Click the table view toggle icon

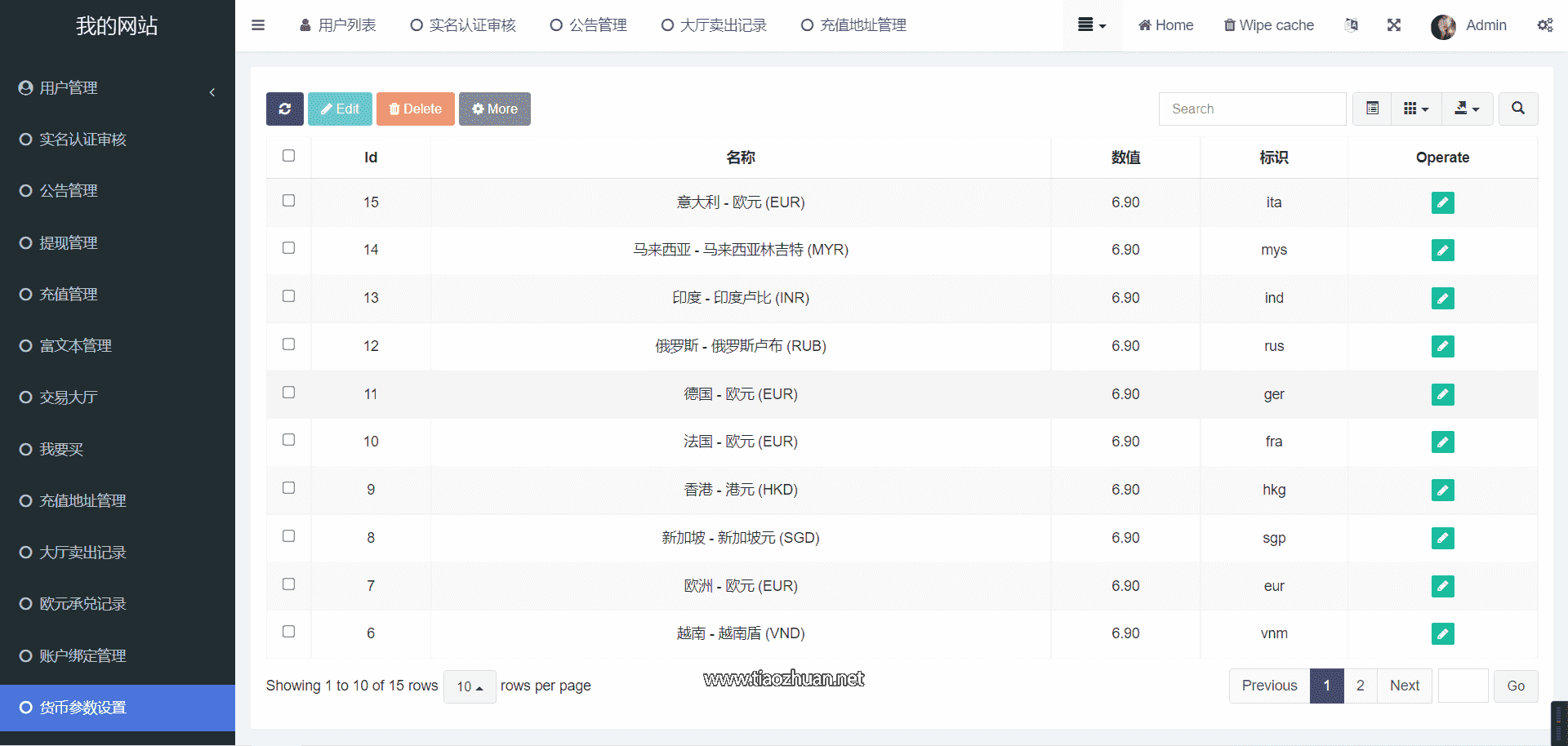click(x=1372, y=109)
